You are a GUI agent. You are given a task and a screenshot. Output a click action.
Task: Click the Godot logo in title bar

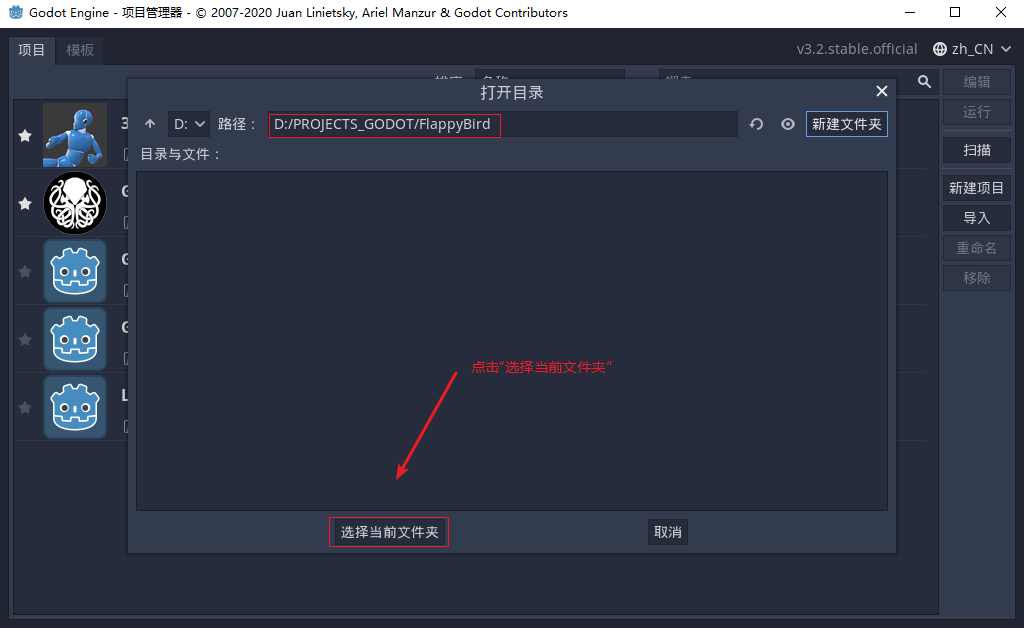pos(16,12)
